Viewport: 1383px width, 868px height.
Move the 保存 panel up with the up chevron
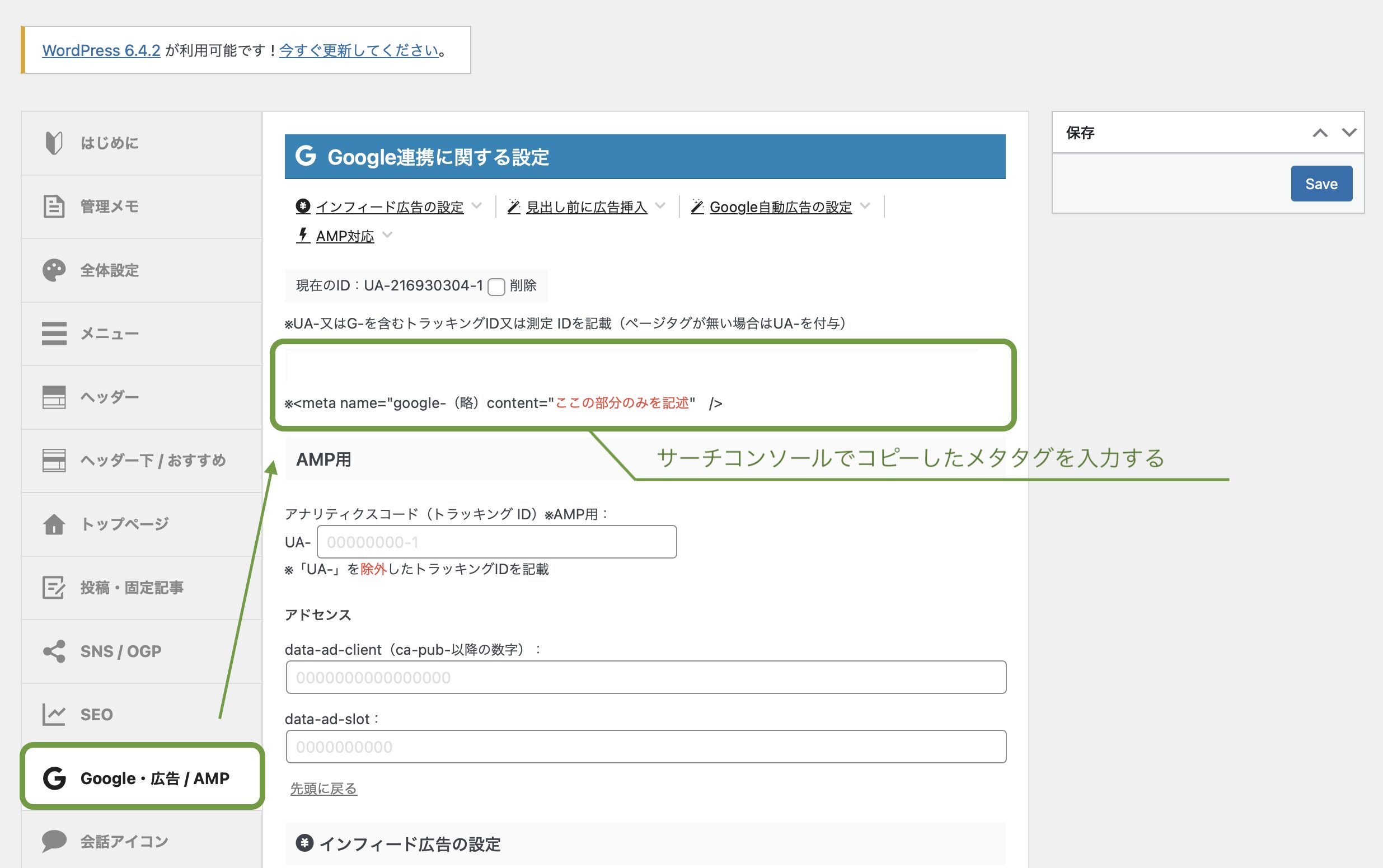[x=1320, y=133]
